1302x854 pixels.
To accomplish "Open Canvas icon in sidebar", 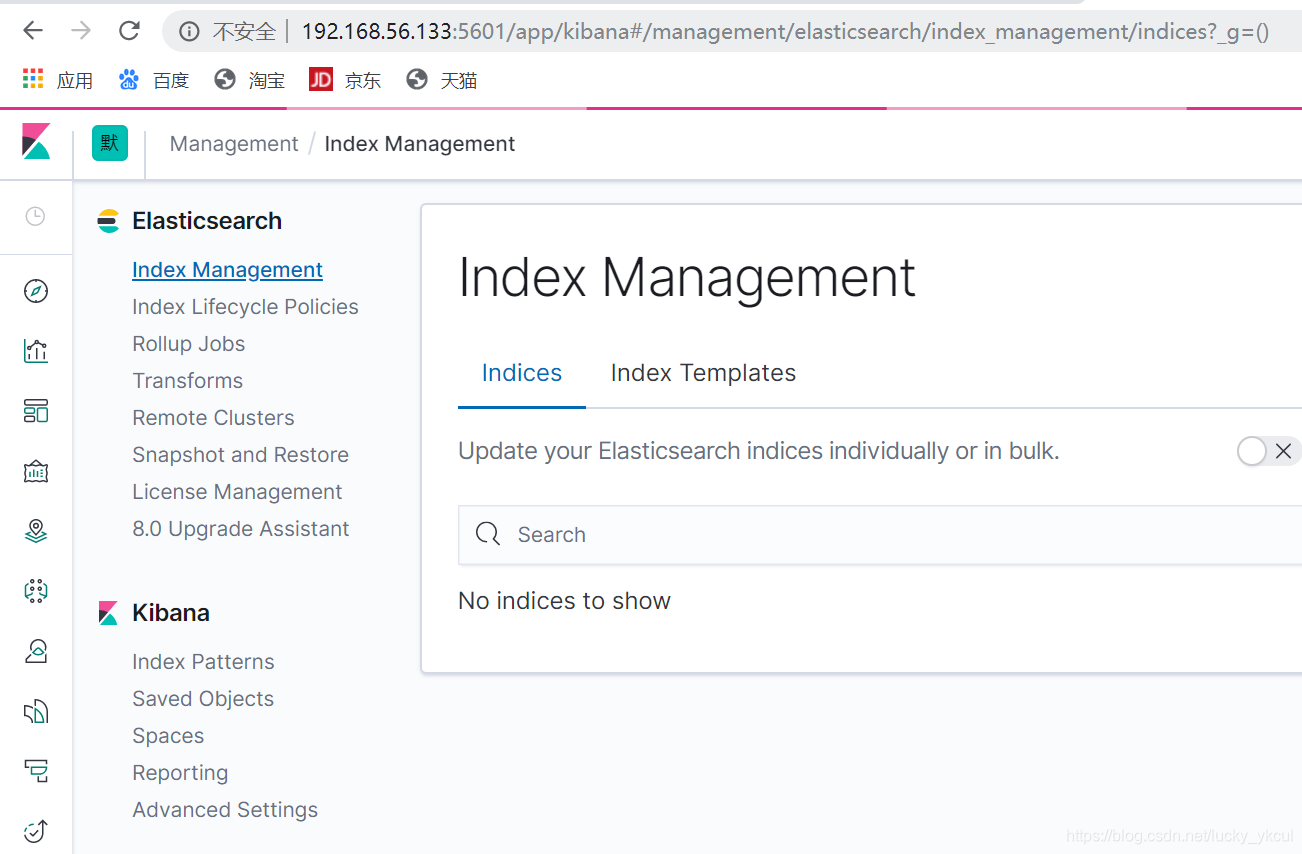I will (36, 471).
